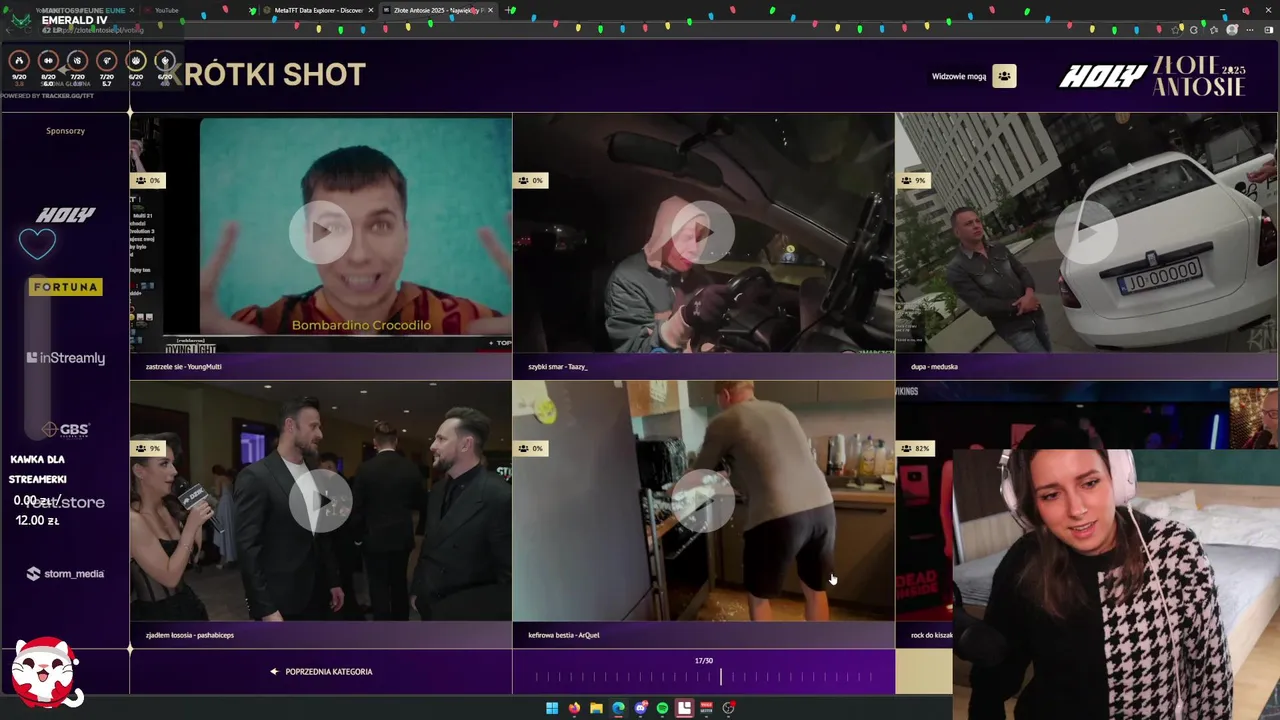Close the MetaTFT Data Explorer tab

371,10
